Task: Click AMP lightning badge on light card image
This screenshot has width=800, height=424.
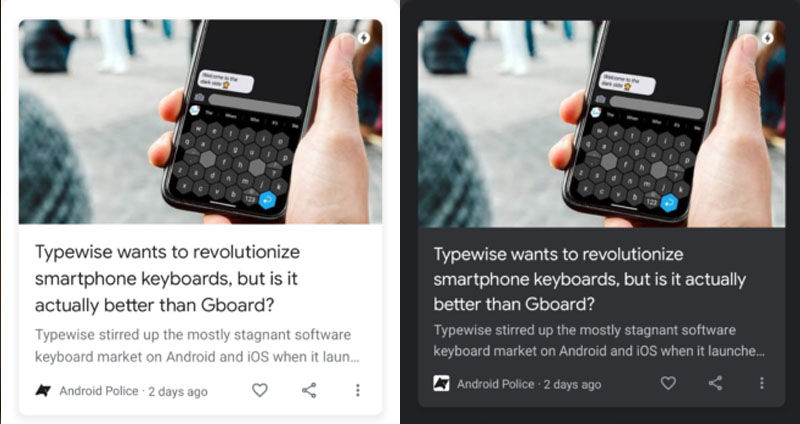Action: coord(363,38)
